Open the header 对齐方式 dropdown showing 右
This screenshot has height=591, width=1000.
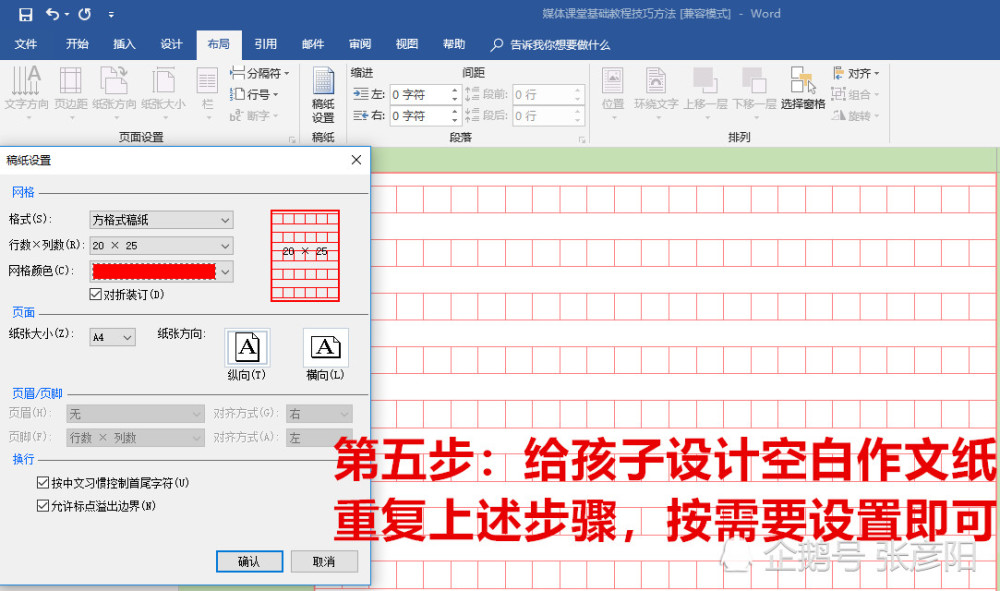[x=319, y=414]
